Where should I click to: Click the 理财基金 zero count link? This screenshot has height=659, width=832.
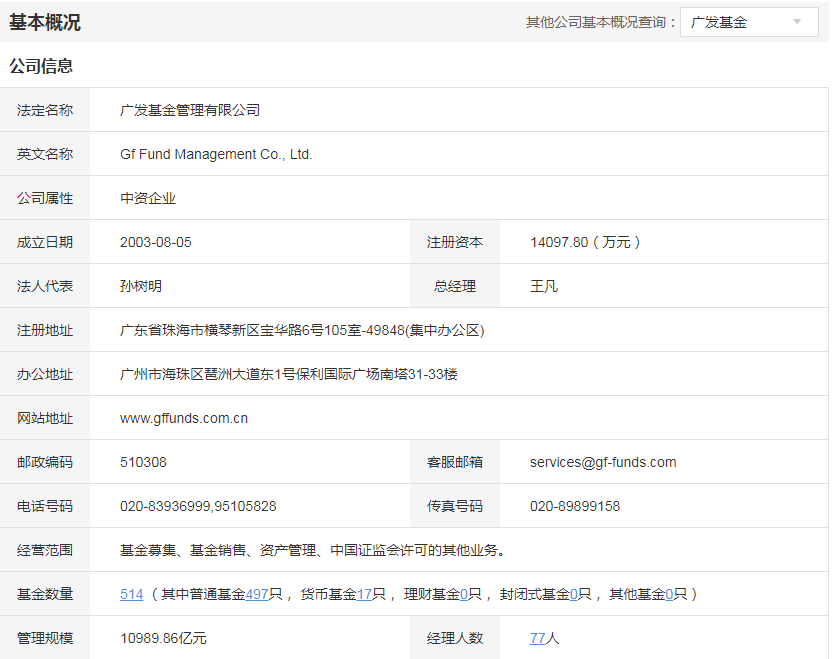[464, 594]
